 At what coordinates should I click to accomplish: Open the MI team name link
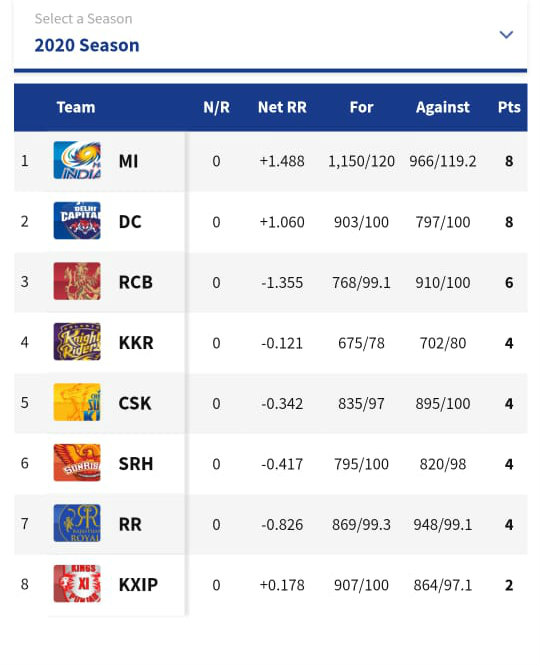[129, 161]
